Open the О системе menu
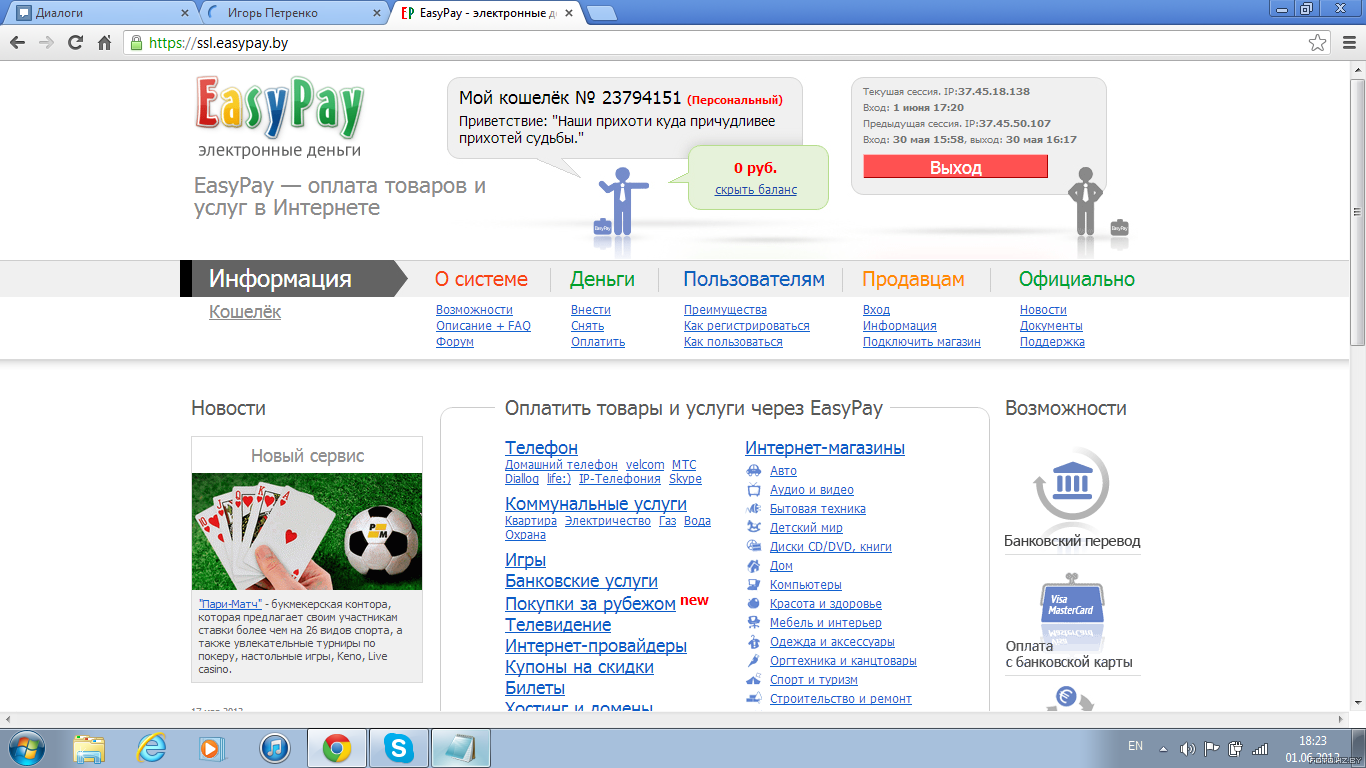 481,279
